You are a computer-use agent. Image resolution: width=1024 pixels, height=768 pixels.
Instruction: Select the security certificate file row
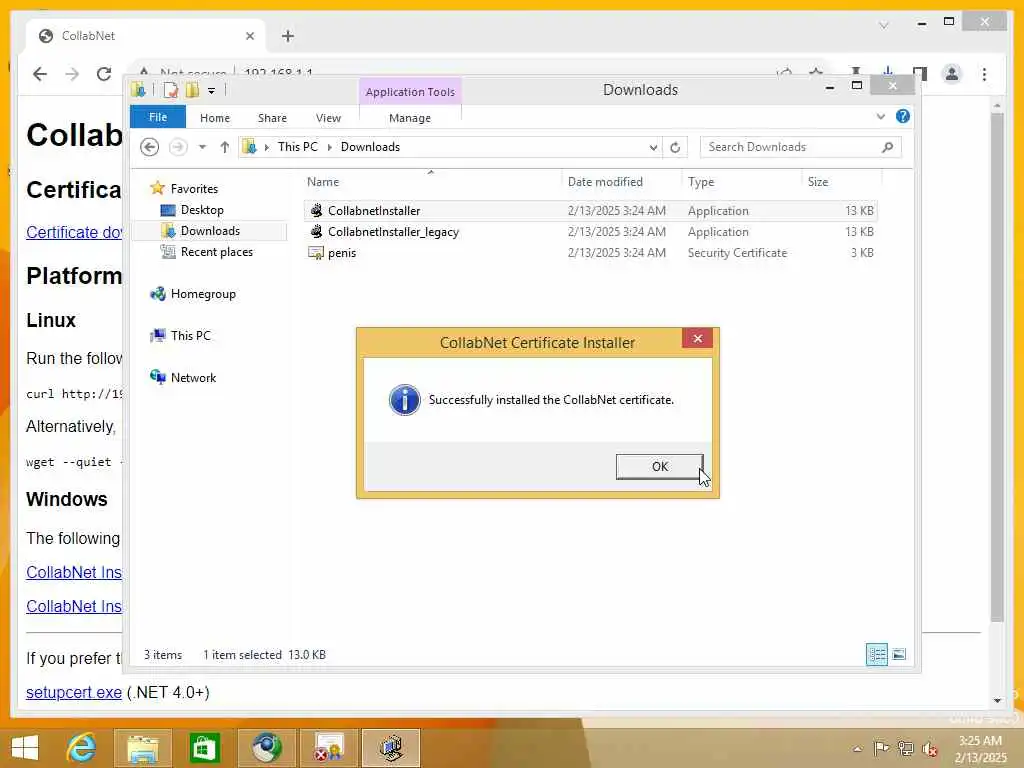pos(591,253)
